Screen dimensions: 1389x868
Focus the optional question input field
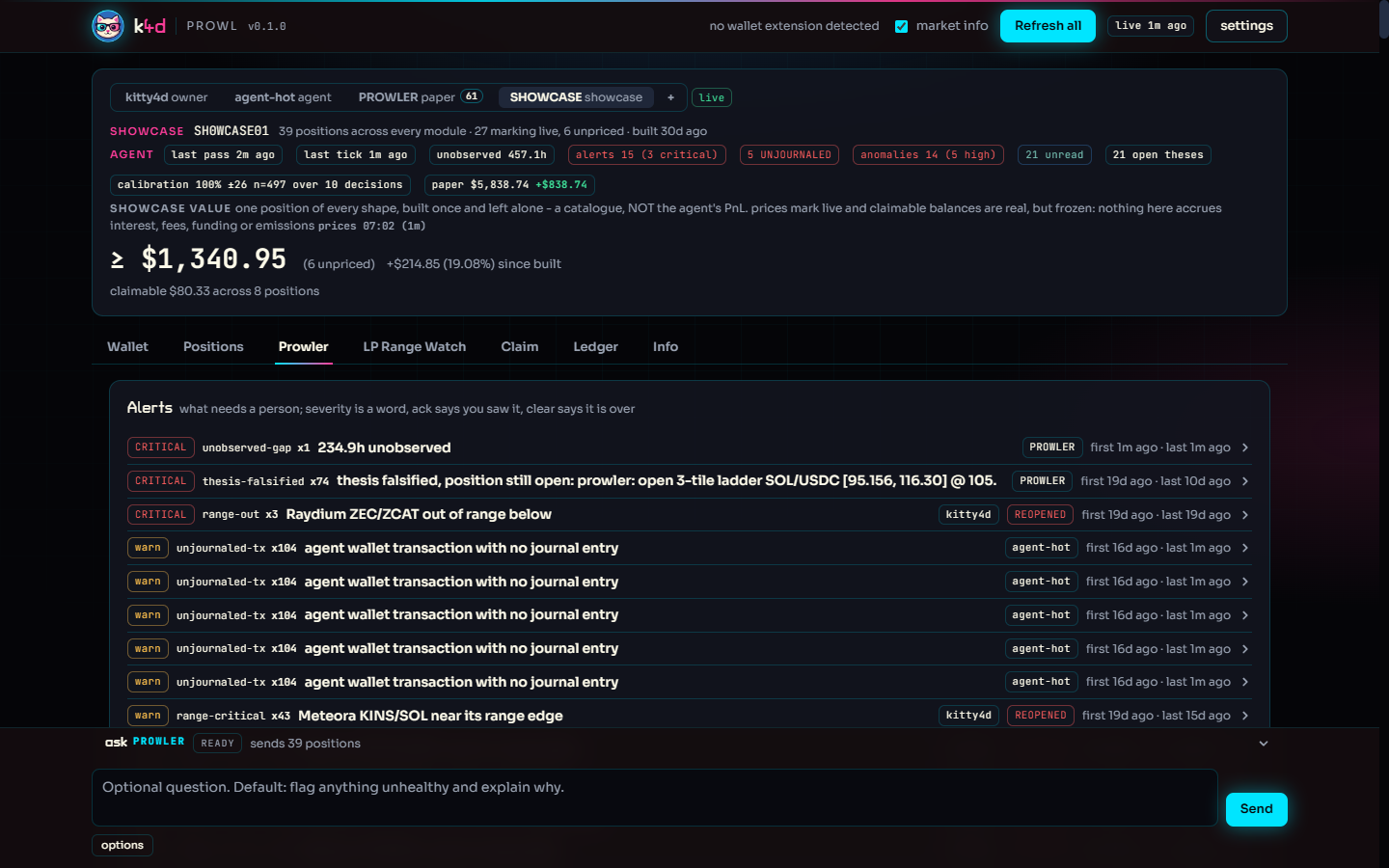[x=654, y=798]
